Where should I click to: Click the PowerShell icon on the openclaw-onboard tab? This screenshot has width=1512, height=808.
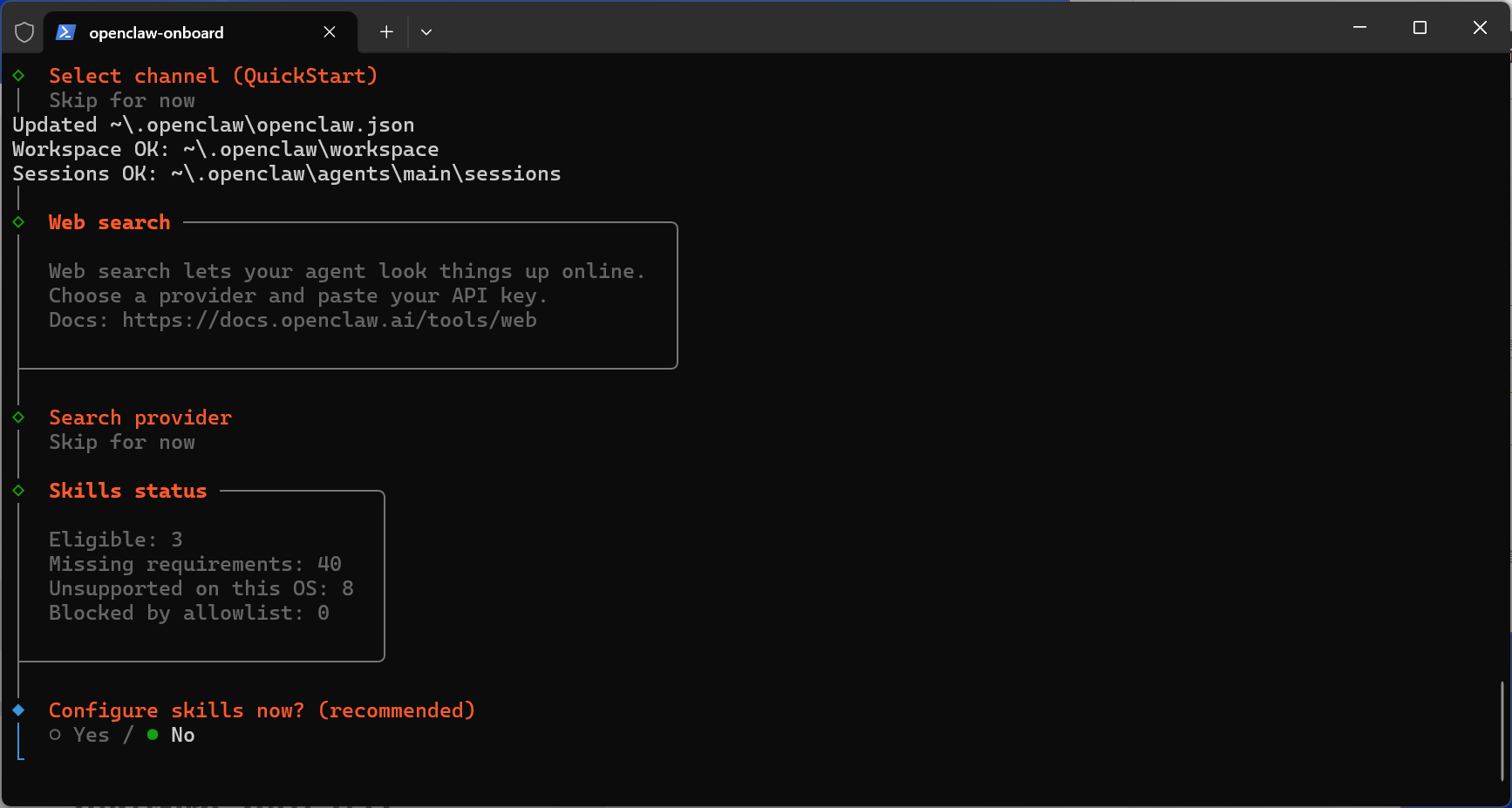coord(65,32)
